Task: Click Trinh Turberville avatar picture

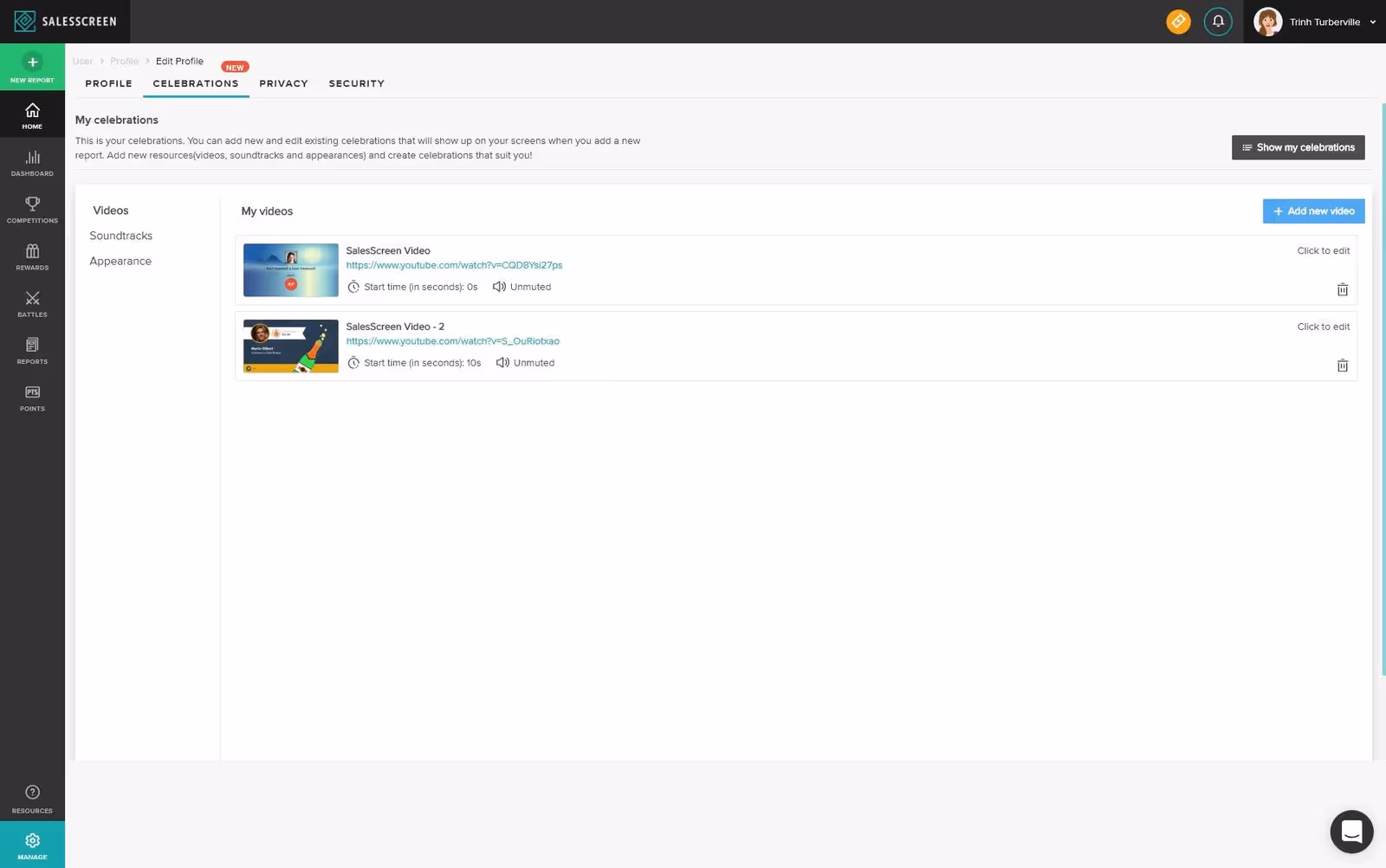Action: click(1267, 22)
